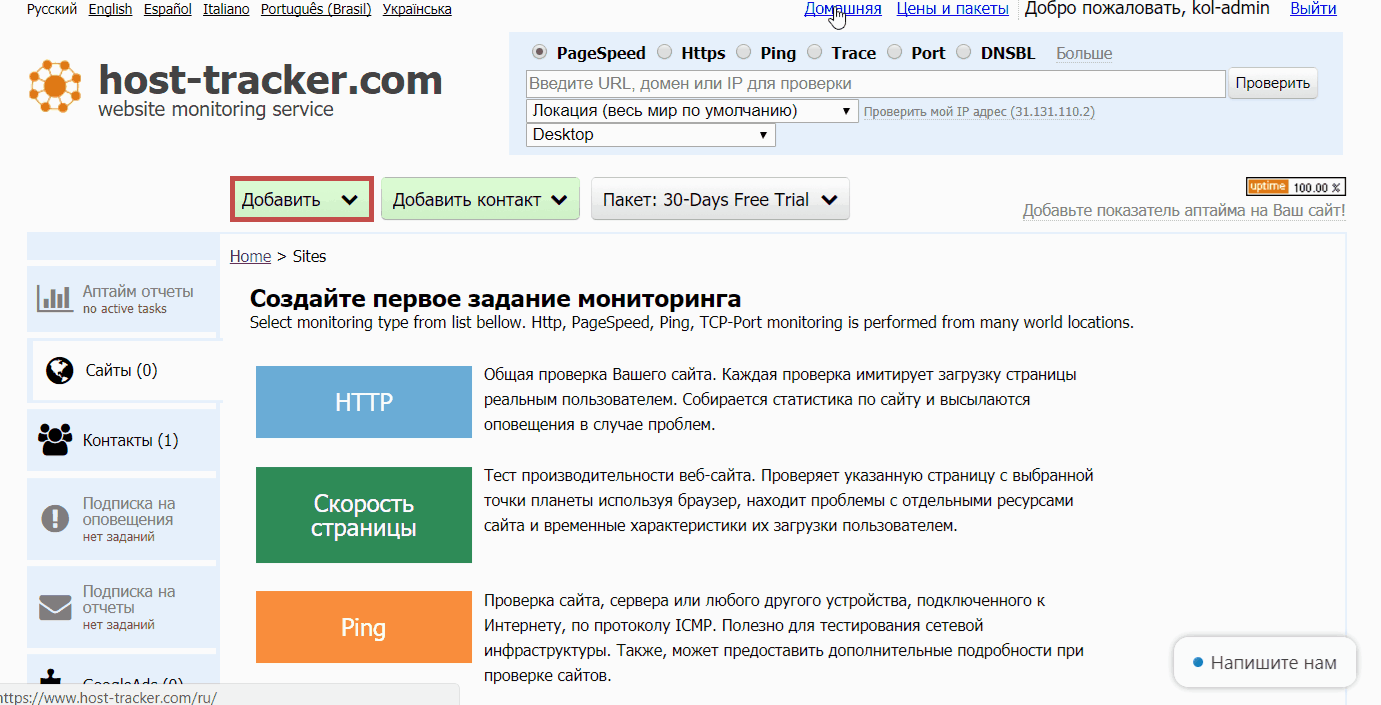Click the URL input field

875,83
